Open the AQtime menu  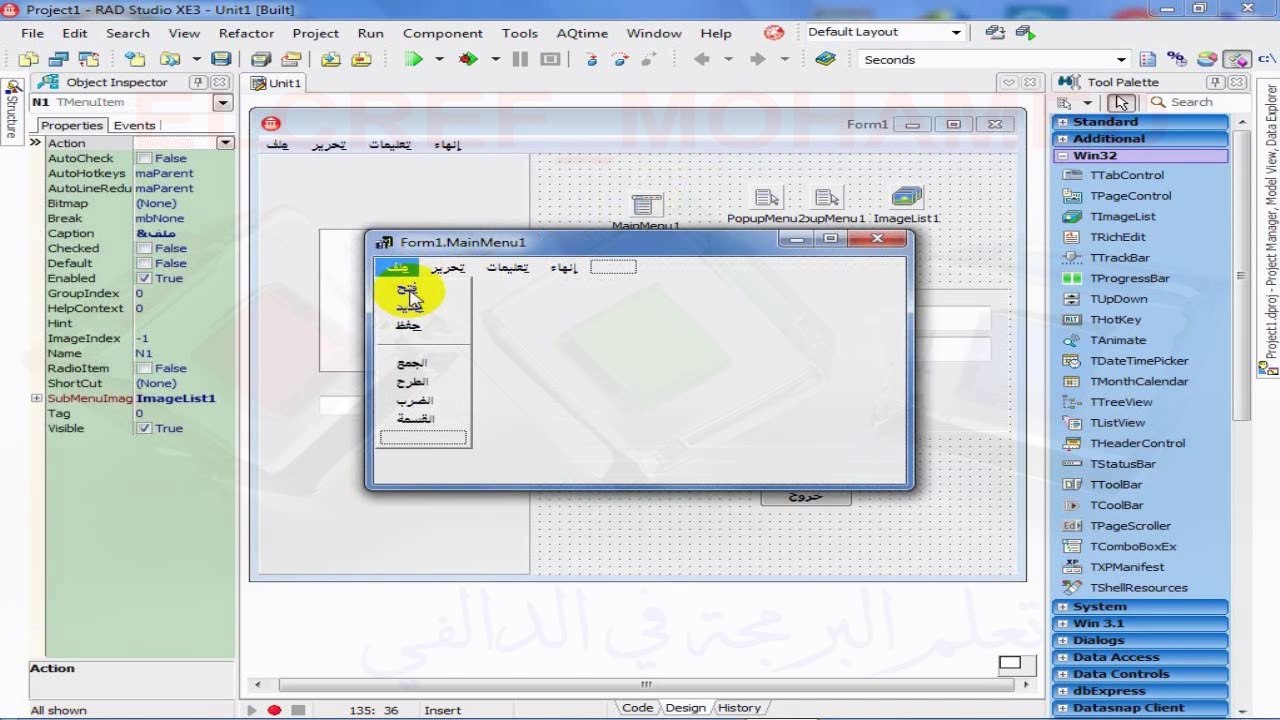pos(582,33)
